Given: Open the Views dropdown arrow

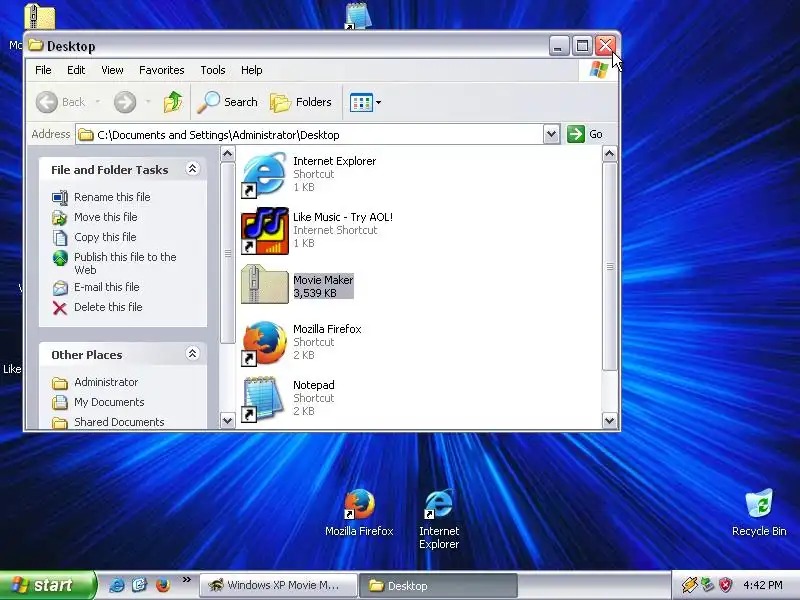Looking at the screenshot, I should [379, 103].
